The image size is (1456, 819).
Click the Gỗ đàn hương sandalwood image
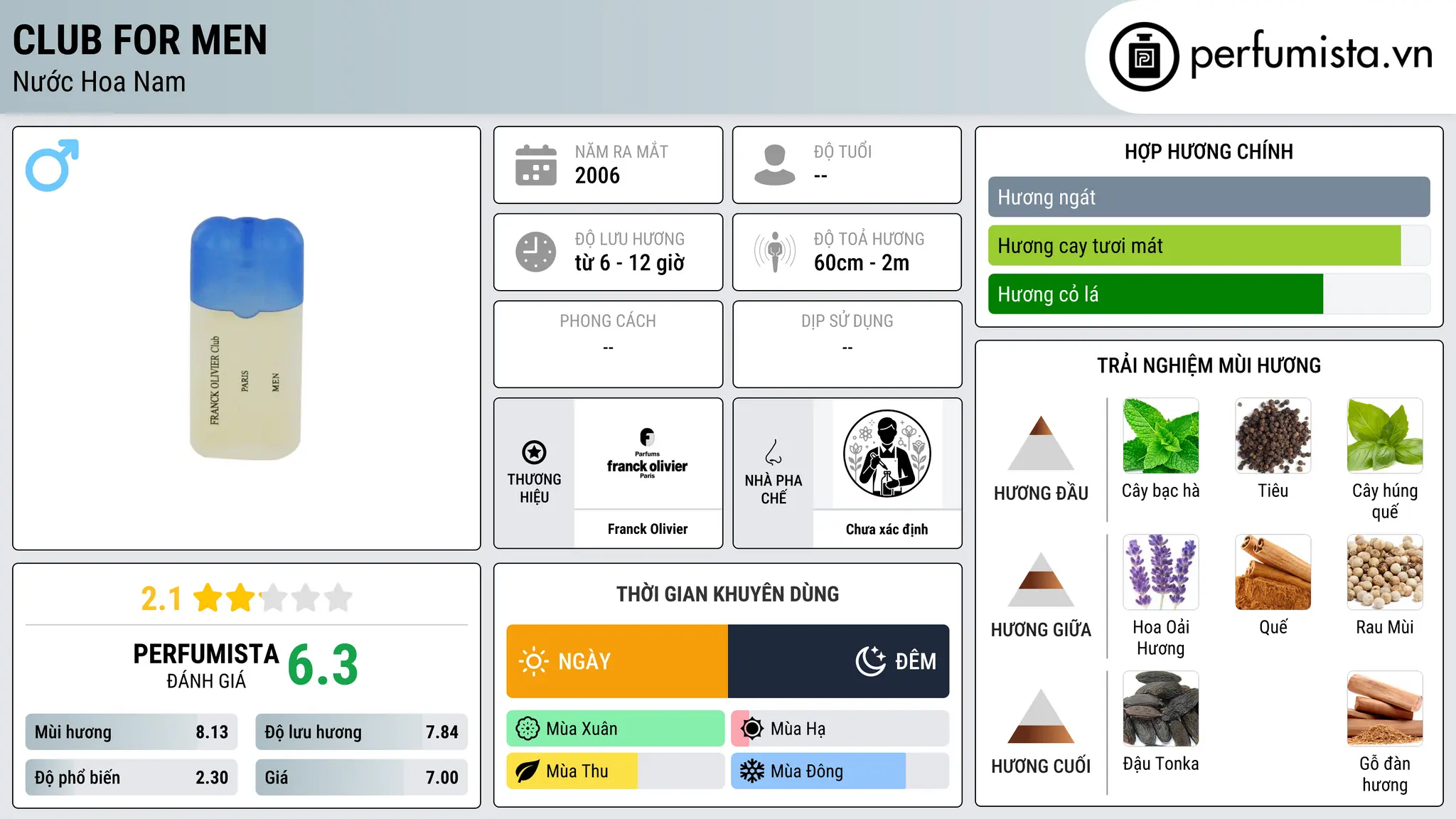1385,709
